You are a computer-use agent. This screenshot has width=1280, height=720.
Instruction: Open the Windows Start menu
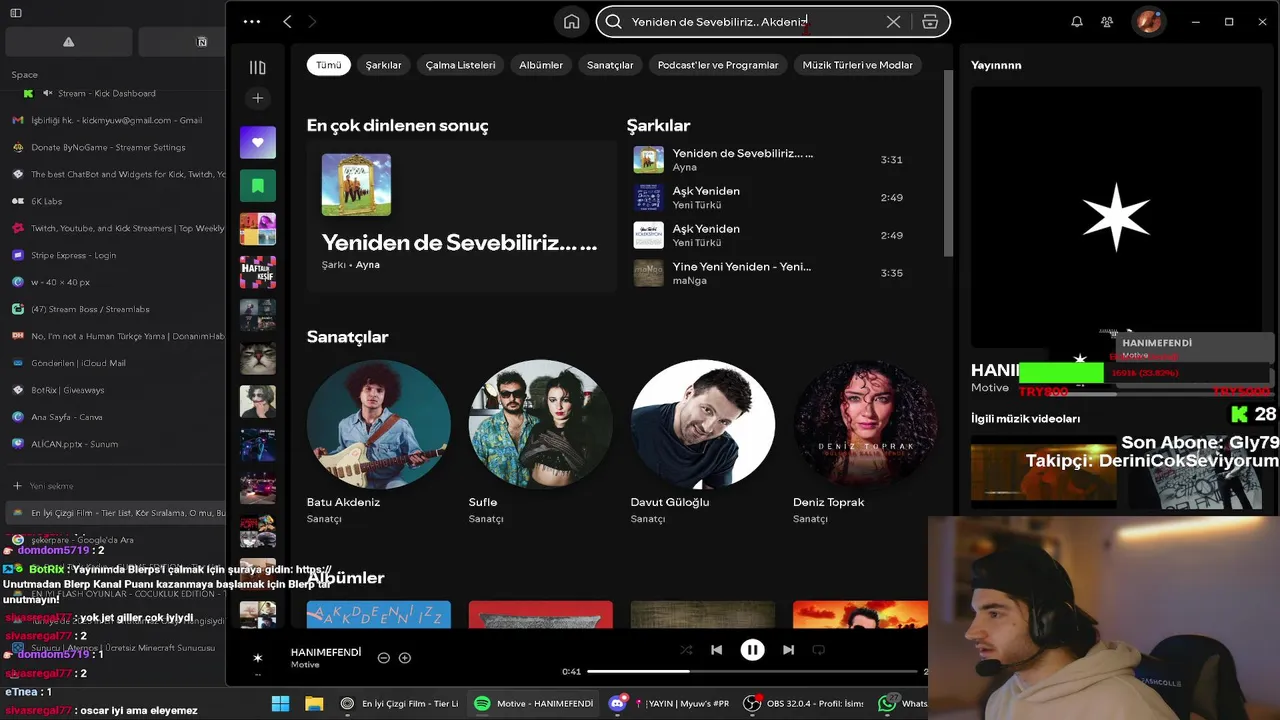pyautogui.click(x=280, y=704)
